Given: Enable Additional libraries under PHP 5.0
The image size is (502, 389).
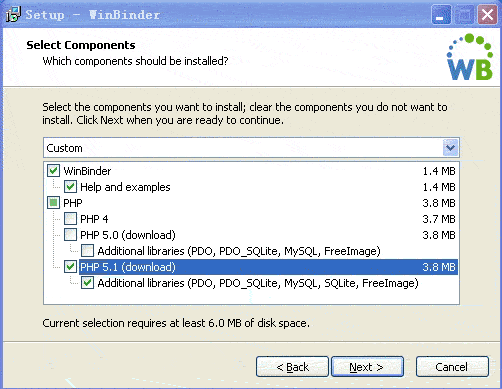Looking at the screenshot, I should point(88,251).
